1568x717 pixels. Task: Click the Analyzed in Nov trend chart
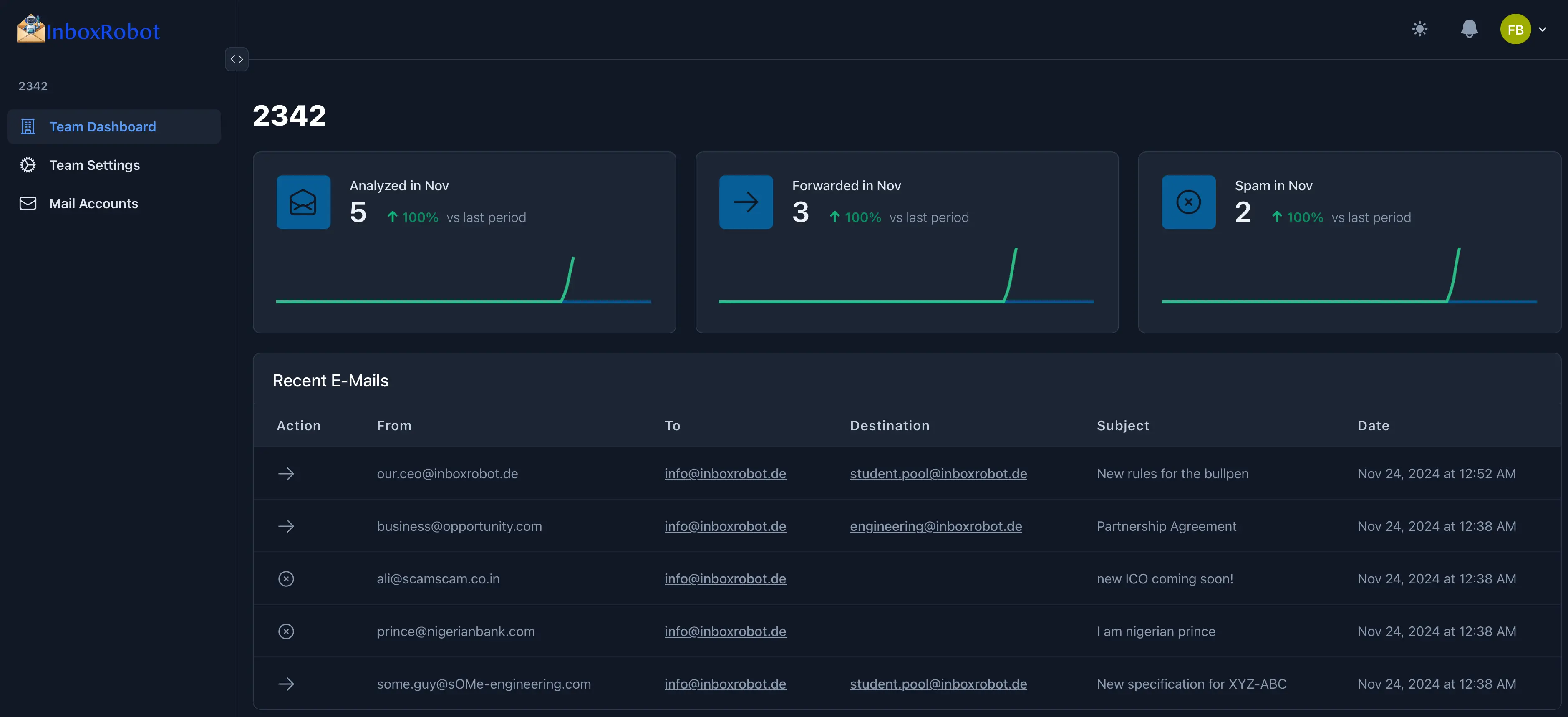coord(464,279)
